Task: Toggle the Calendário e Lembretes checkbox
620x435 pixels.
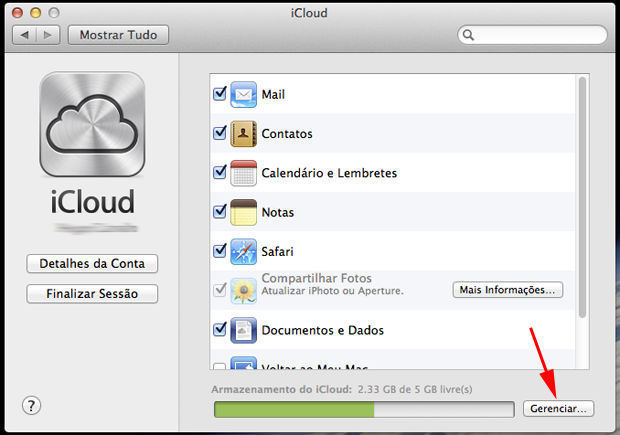Action: (x=220, y=172)
